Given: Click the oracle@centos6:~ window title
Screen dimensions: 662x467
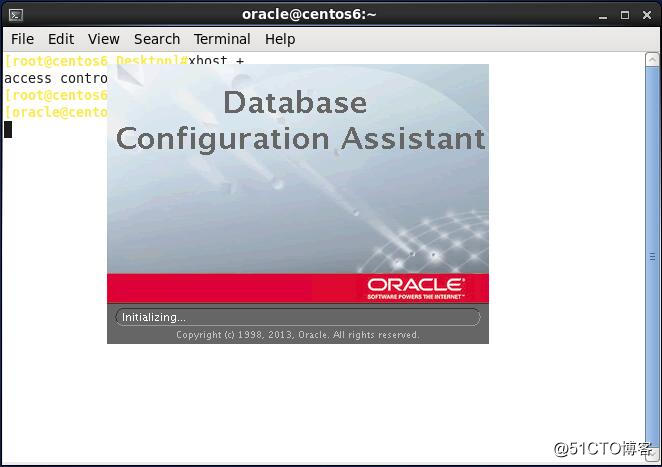Looking at the screenshot, I should (x=309, y=14).
